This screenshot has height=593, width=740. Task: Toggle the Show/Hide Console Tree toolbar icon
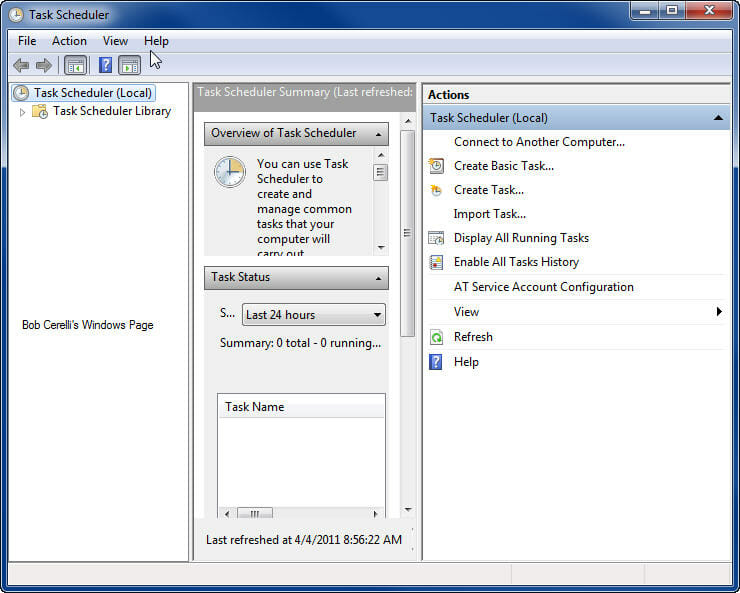[x=76, y=65]
